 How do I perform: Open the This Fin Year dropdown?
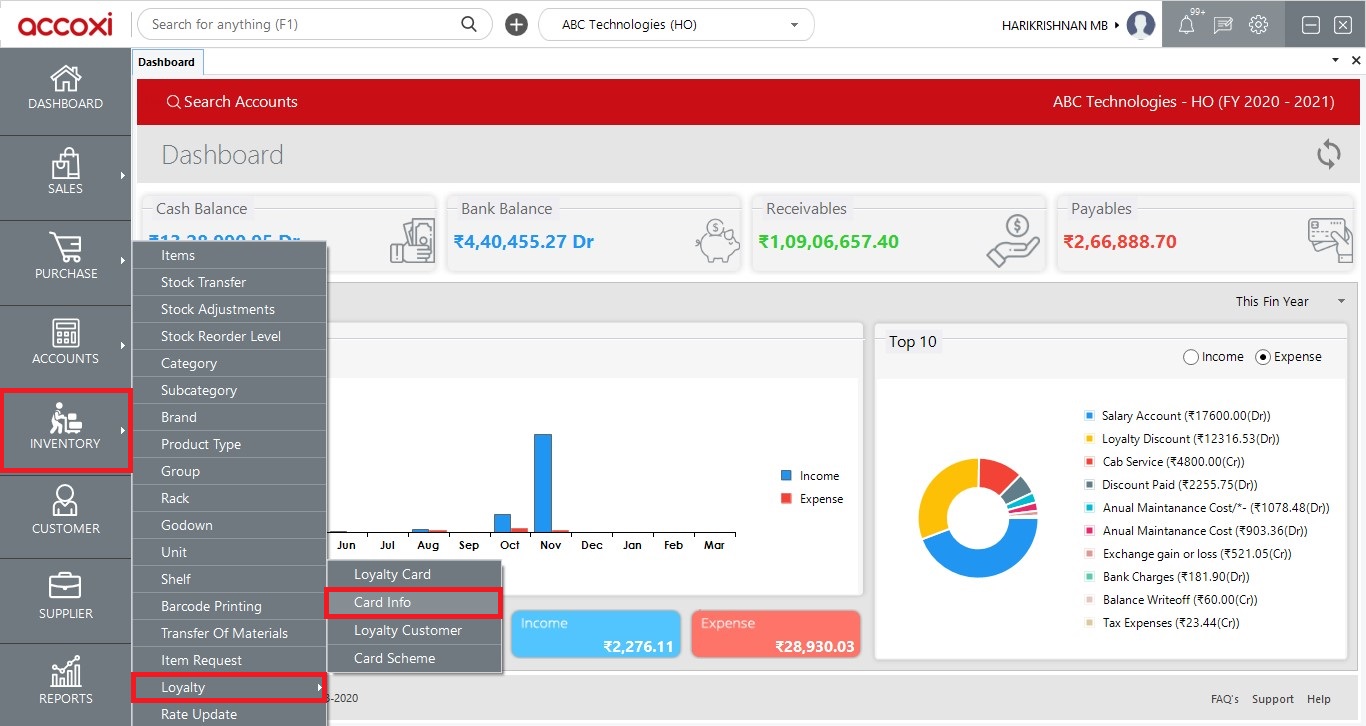[x=1290, y=301]
